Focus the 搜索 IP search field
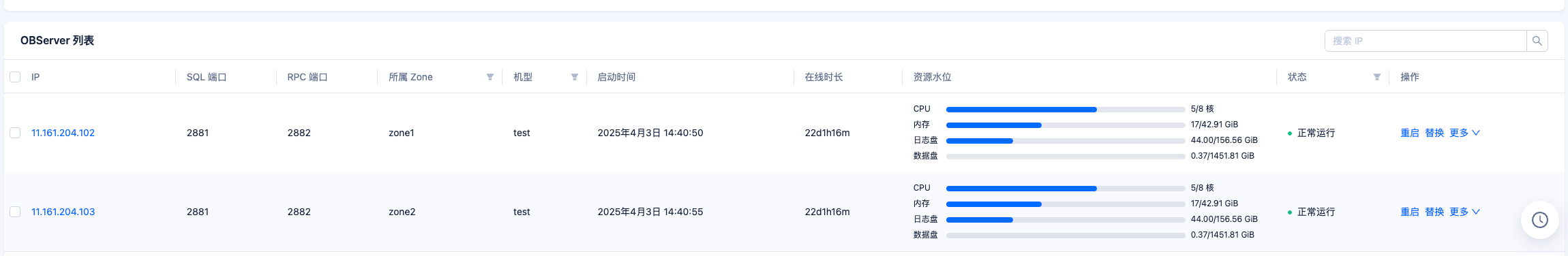The width and height of the screenshot is (1568, 256). coord(1426,41)
